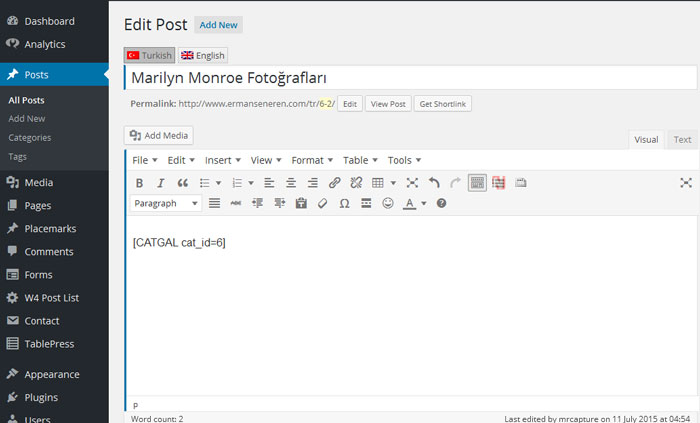
Task: Open Analytics in the sidebar
Action: [x=45, y=44]
